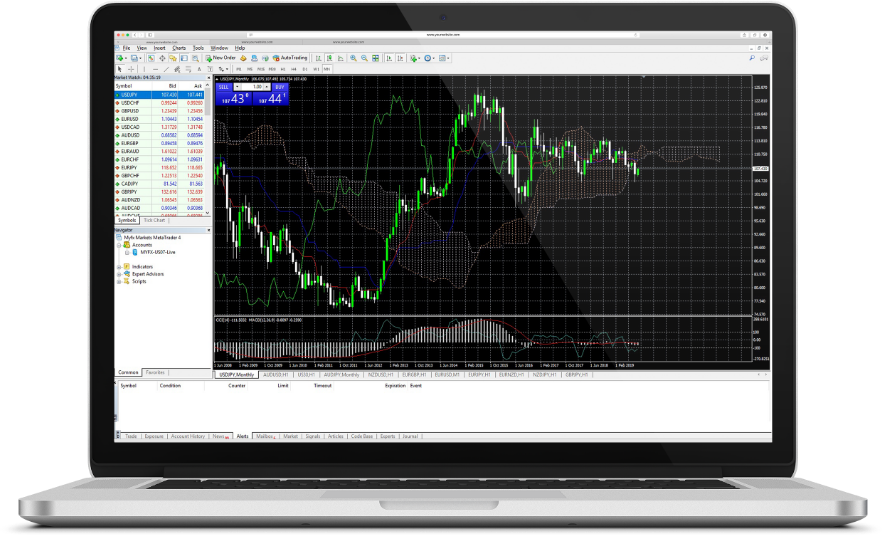Switch chart to D1 timeframe
This screenshot has height=535, width=882.
click(x=305, y=69)
